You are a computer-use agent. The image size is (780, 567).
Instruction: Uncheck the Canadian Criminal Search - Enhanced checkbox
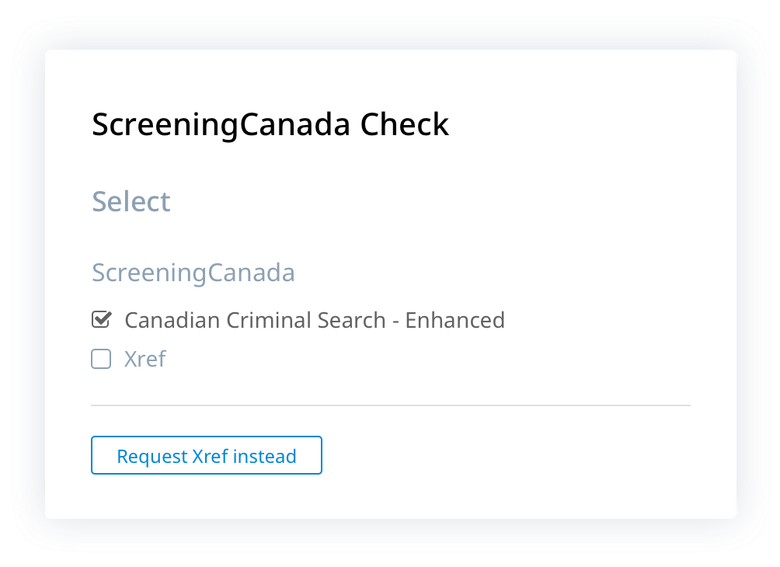101,320
